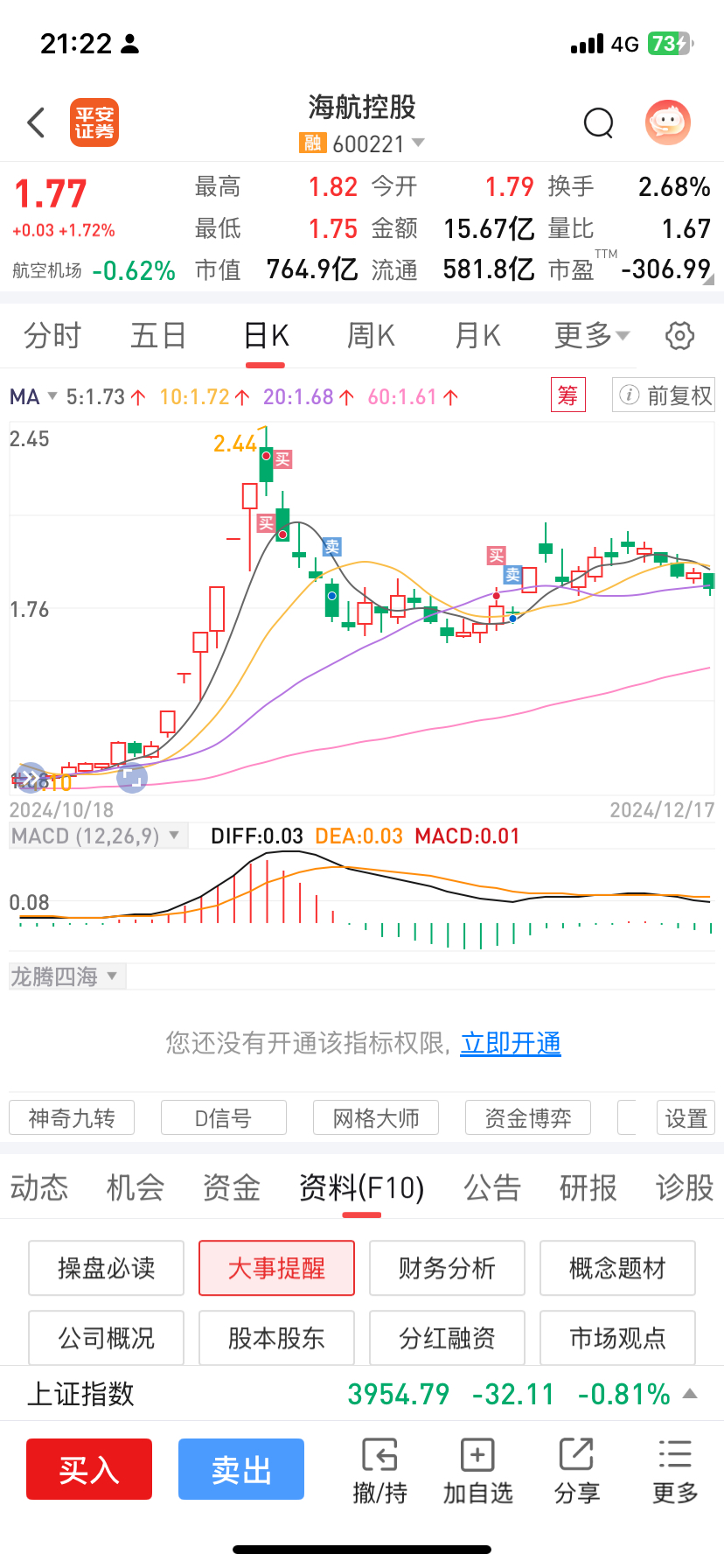Tap the 筹 chip distribution icon
The image size is (724, 1568).
568,395
